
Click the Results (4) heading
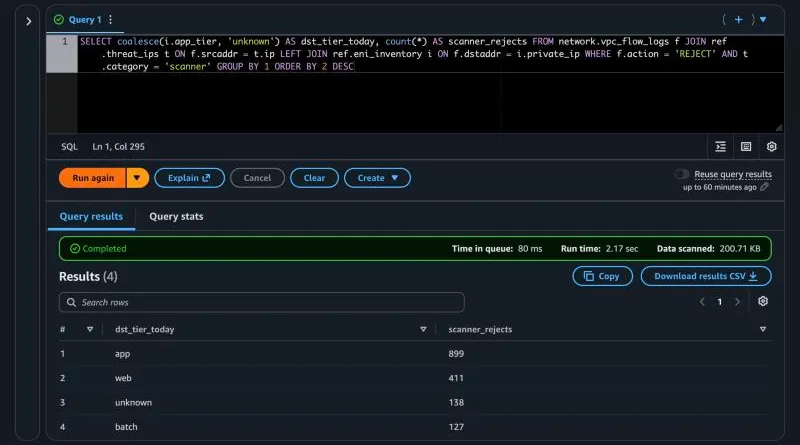click(88, 276)
